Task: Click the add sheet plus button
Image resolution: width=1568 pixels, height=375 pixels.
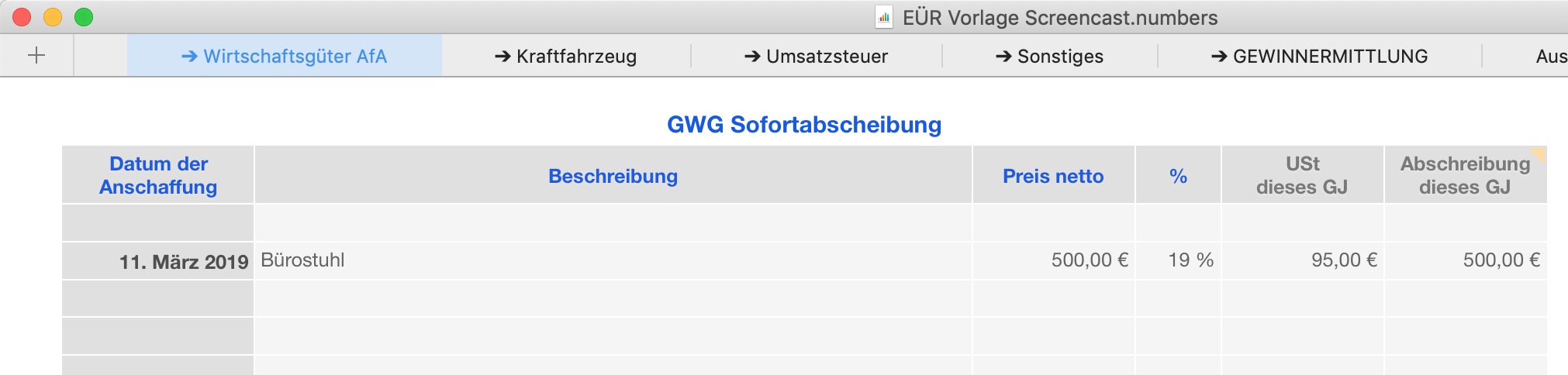Action: tap(36, 56)
